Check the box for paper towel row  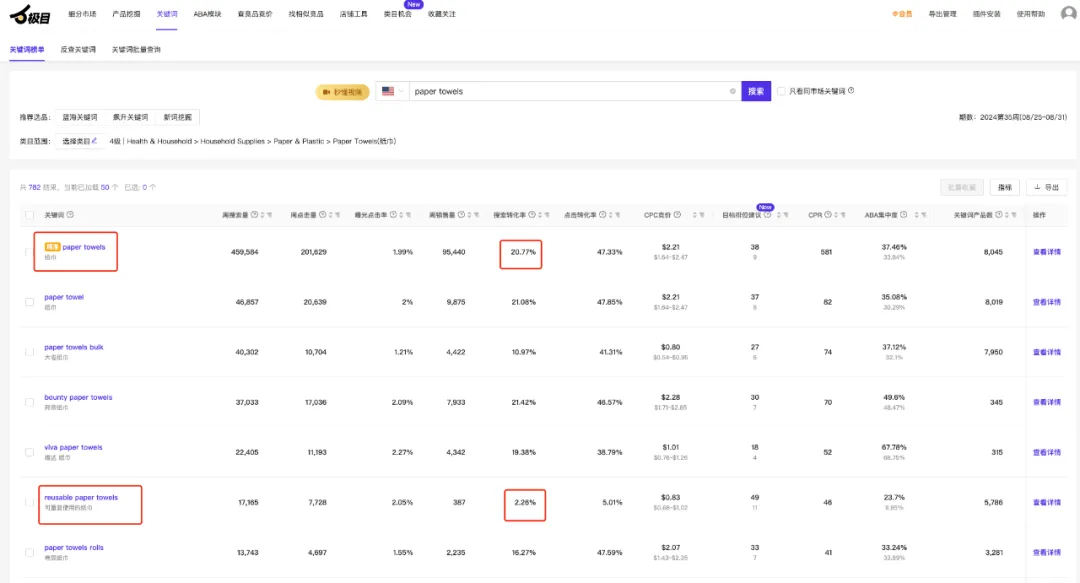(x=29, y=302)
